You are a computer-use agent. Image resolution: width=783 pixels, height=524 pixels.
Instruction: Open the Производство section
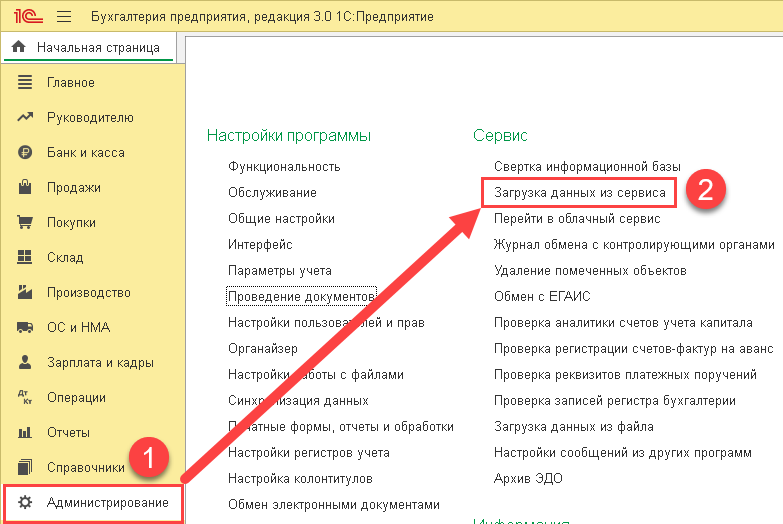point(89,292)
